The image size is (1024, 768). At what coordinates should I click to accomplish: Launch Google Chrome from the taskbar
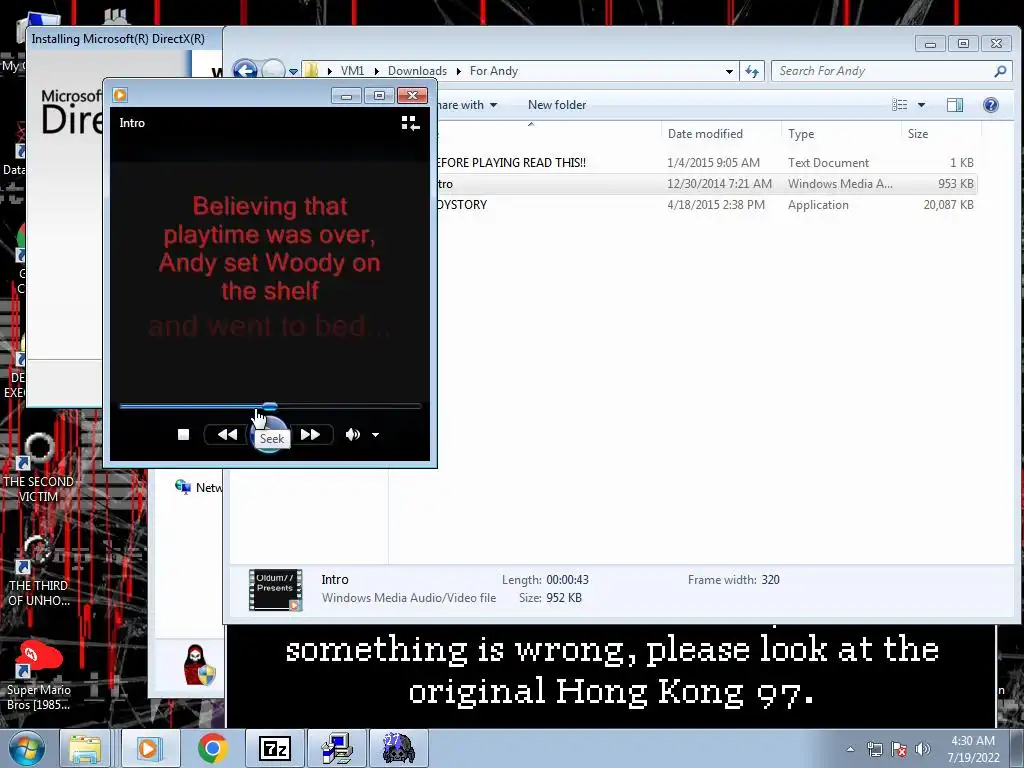coord(212,748)
